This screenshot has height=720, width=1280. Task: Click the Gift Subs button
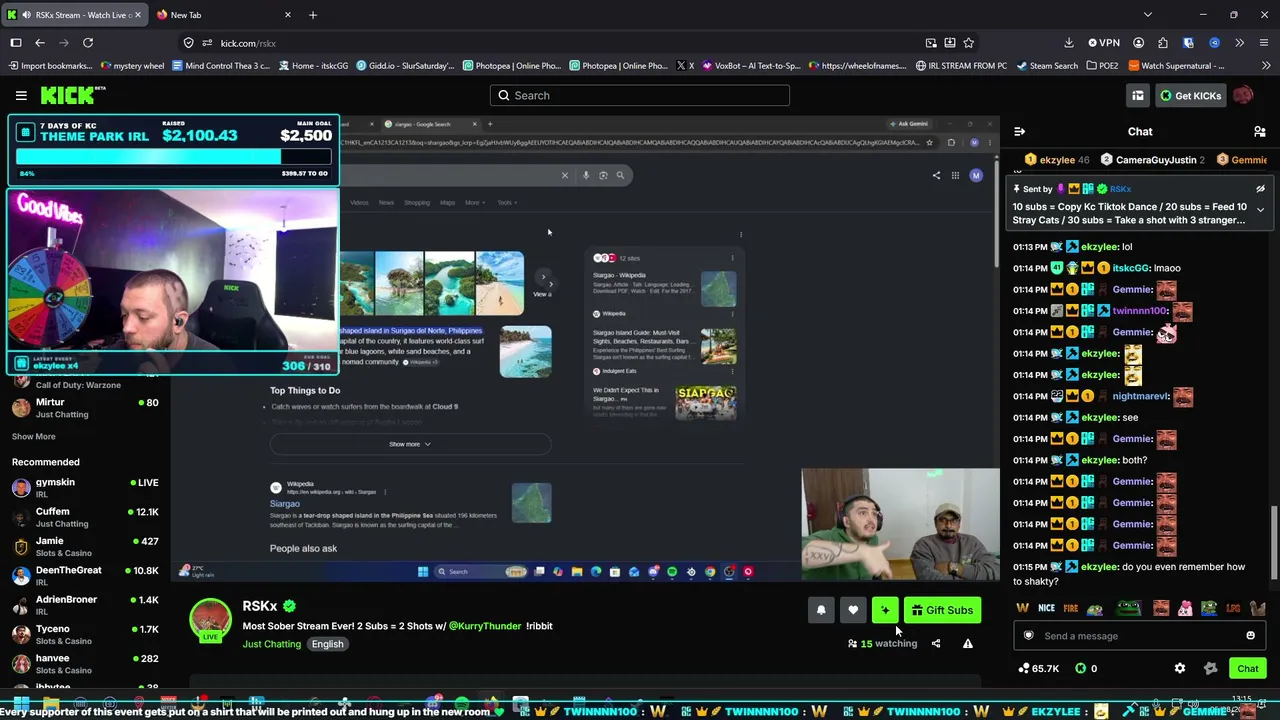(x=942, y=610)
